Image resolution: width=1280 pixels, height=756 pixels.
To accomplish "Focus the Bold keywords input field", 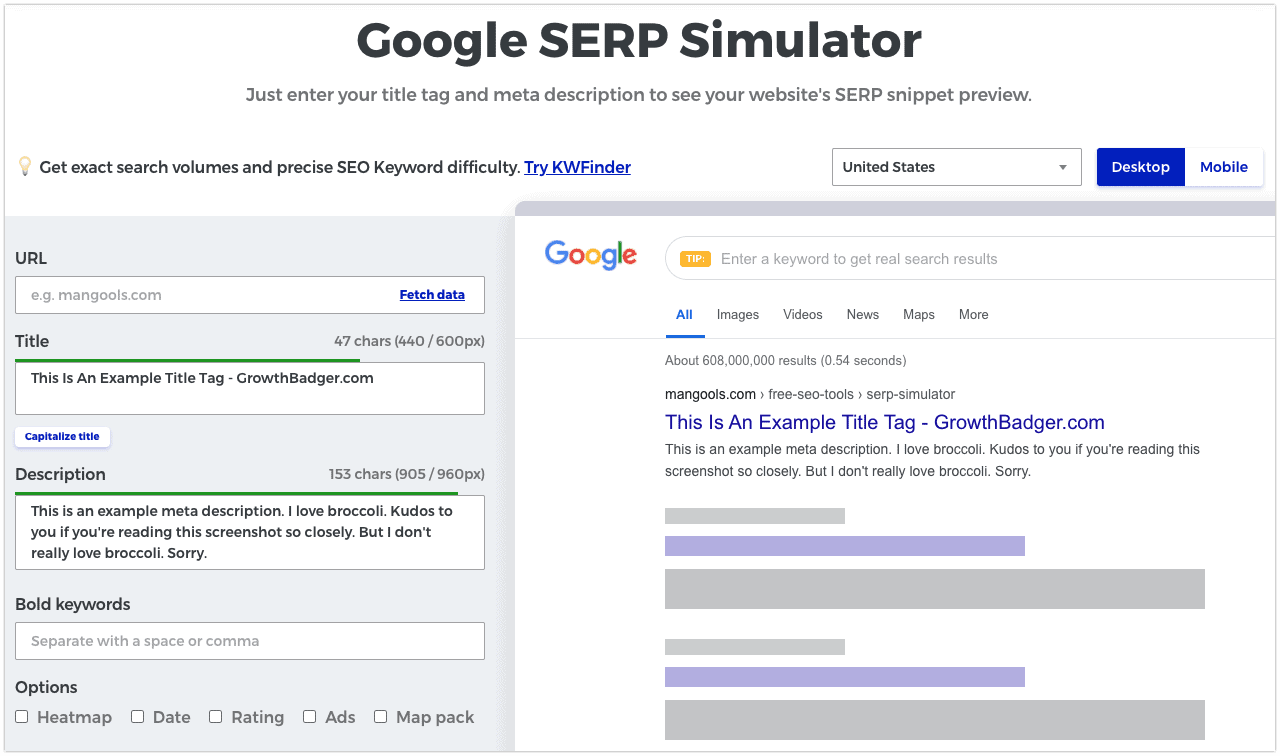I will pyautogui.click(x=250, y=641).
